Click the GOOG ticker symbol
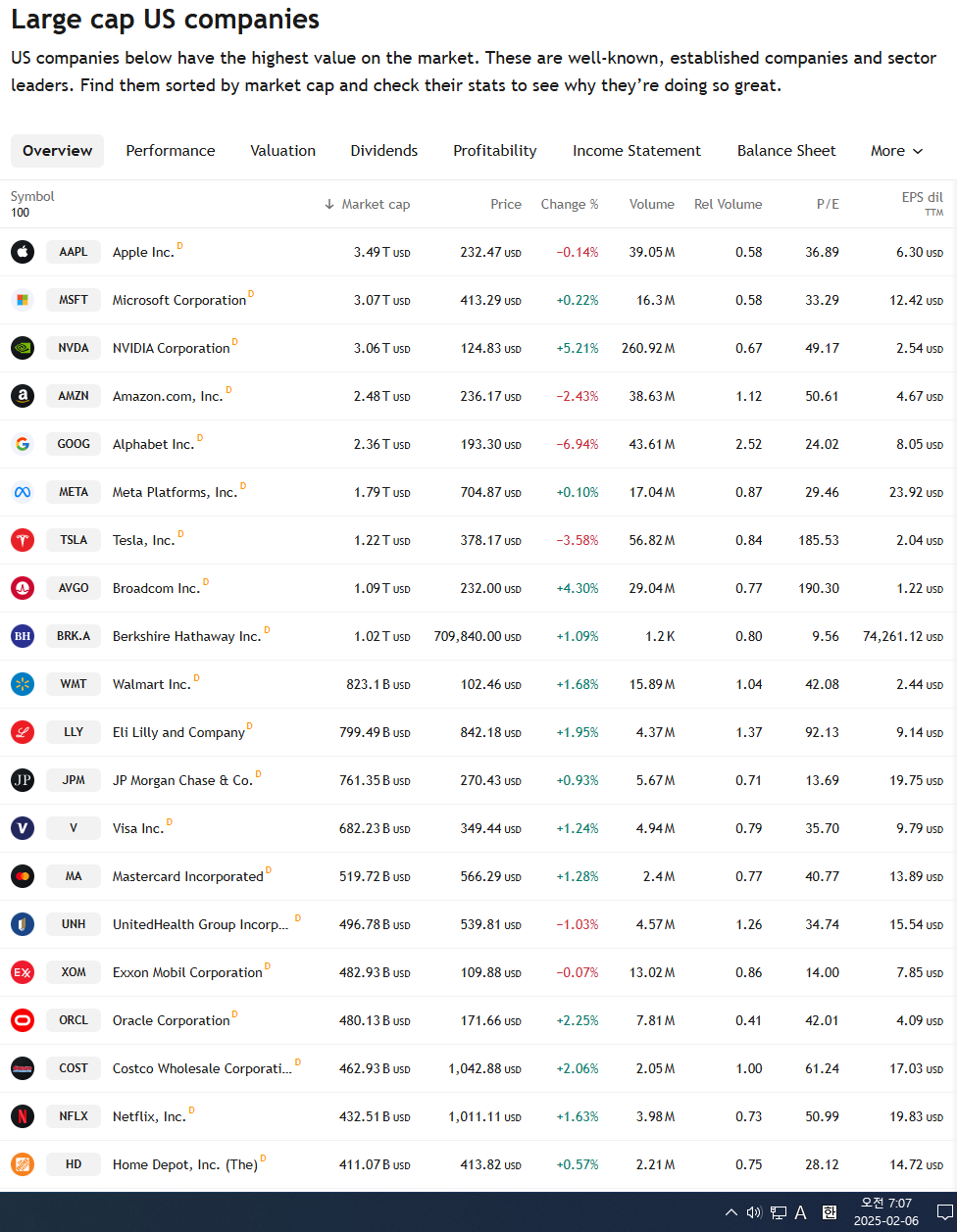 coord(74,444)
